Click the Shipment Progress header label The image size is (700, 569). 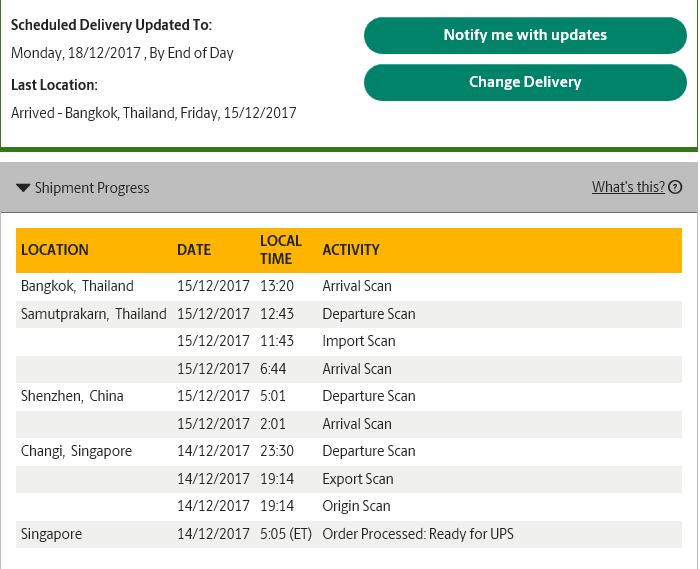tap(92, 188)
